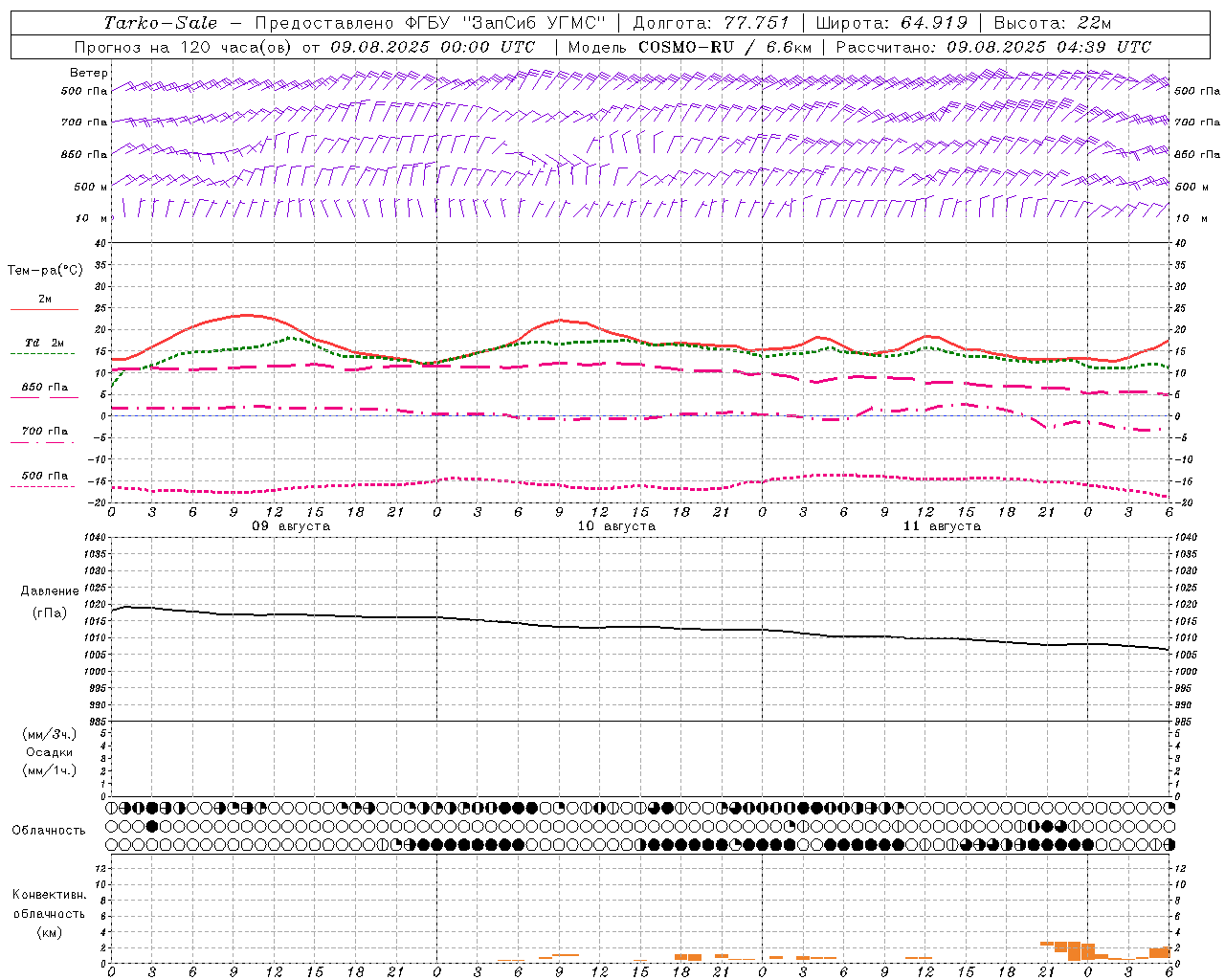Select the left '500 гПа' wind-level label

tap(84, 91)
